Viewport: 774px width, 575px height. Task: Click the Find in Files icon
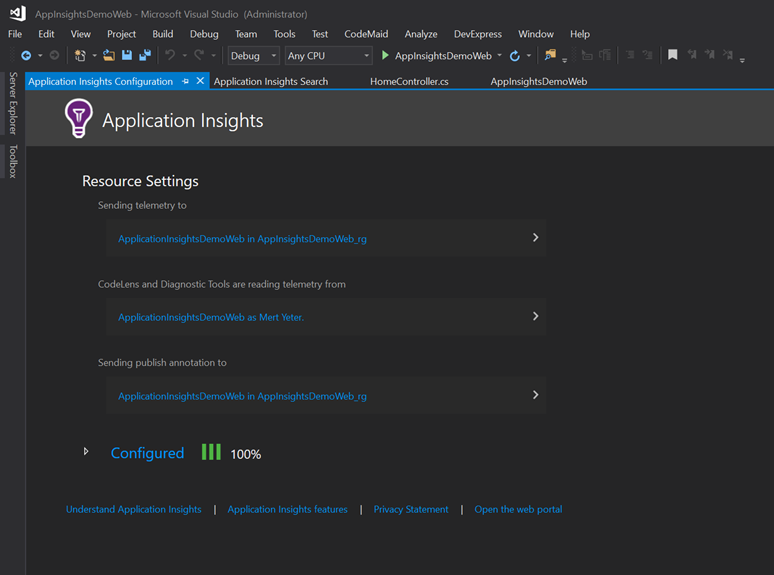pyautogui.click(x=550, y=55)
